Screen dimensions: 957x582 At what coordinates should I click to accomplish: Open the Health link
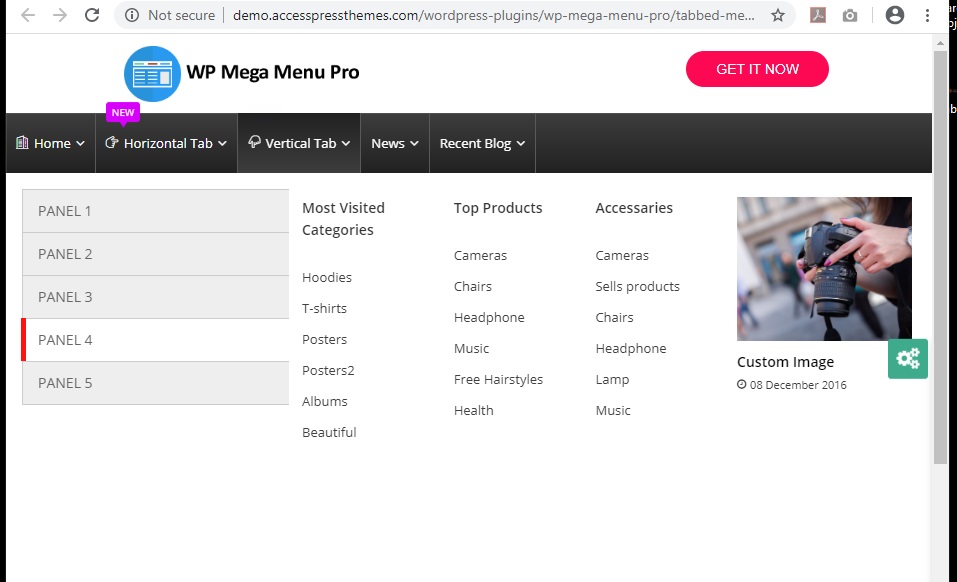[474, 411]
